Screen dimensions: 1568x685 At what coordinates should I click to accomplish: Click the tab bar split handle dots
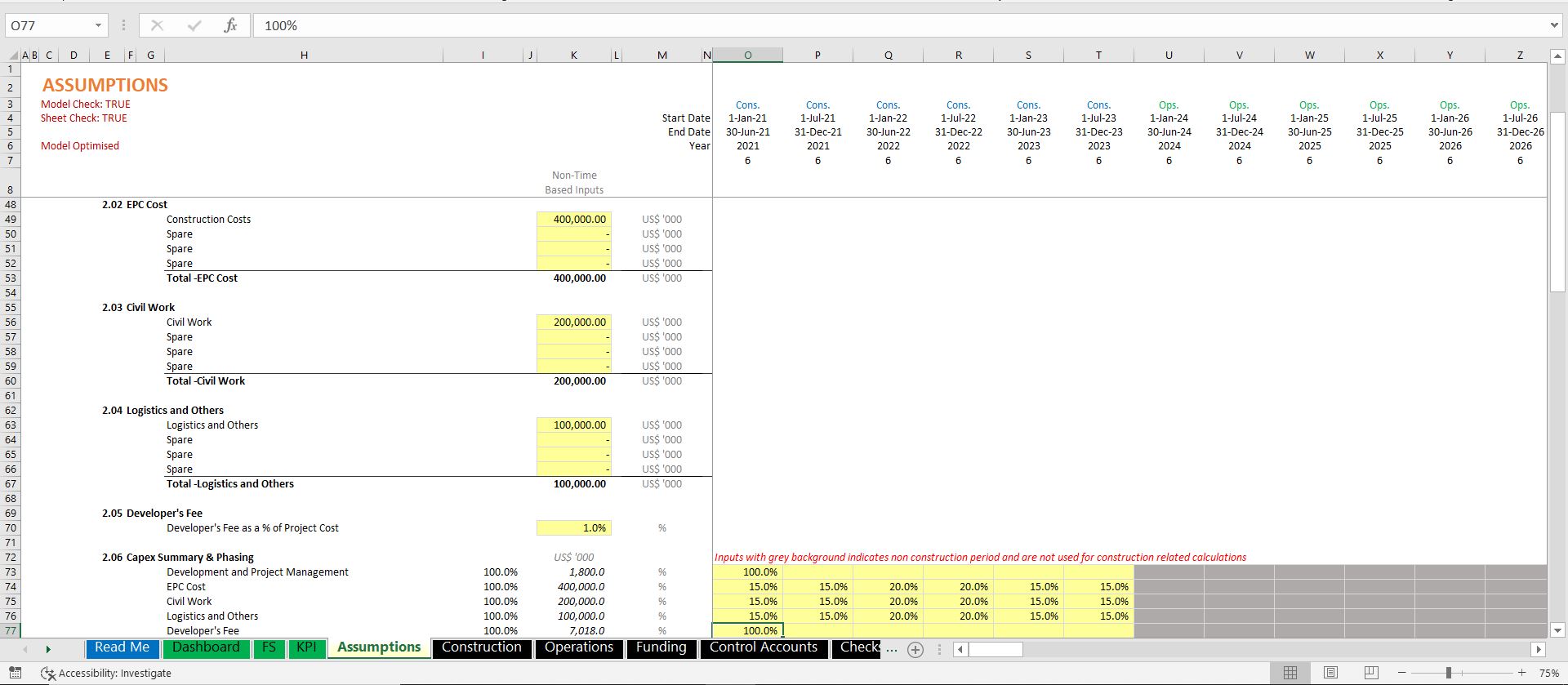pyautogui.click(x=939, y=650)
